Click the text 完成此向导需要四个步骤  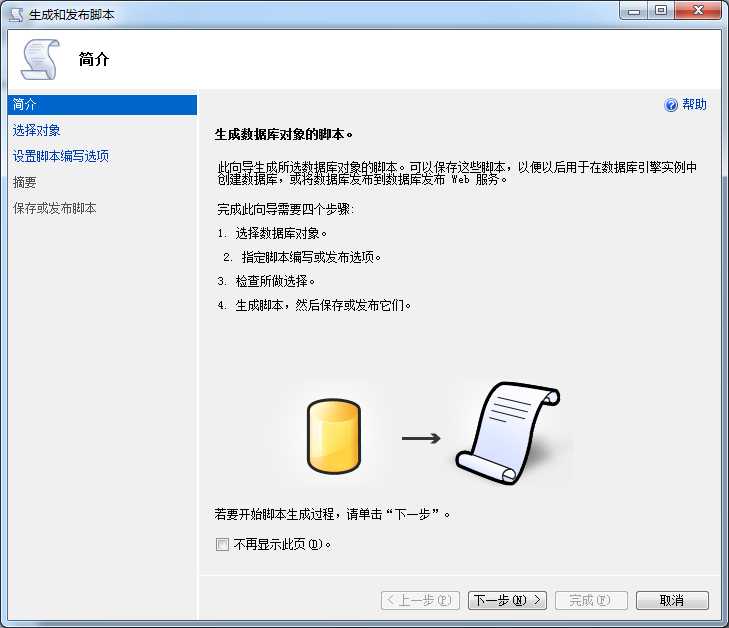[285, 209]
